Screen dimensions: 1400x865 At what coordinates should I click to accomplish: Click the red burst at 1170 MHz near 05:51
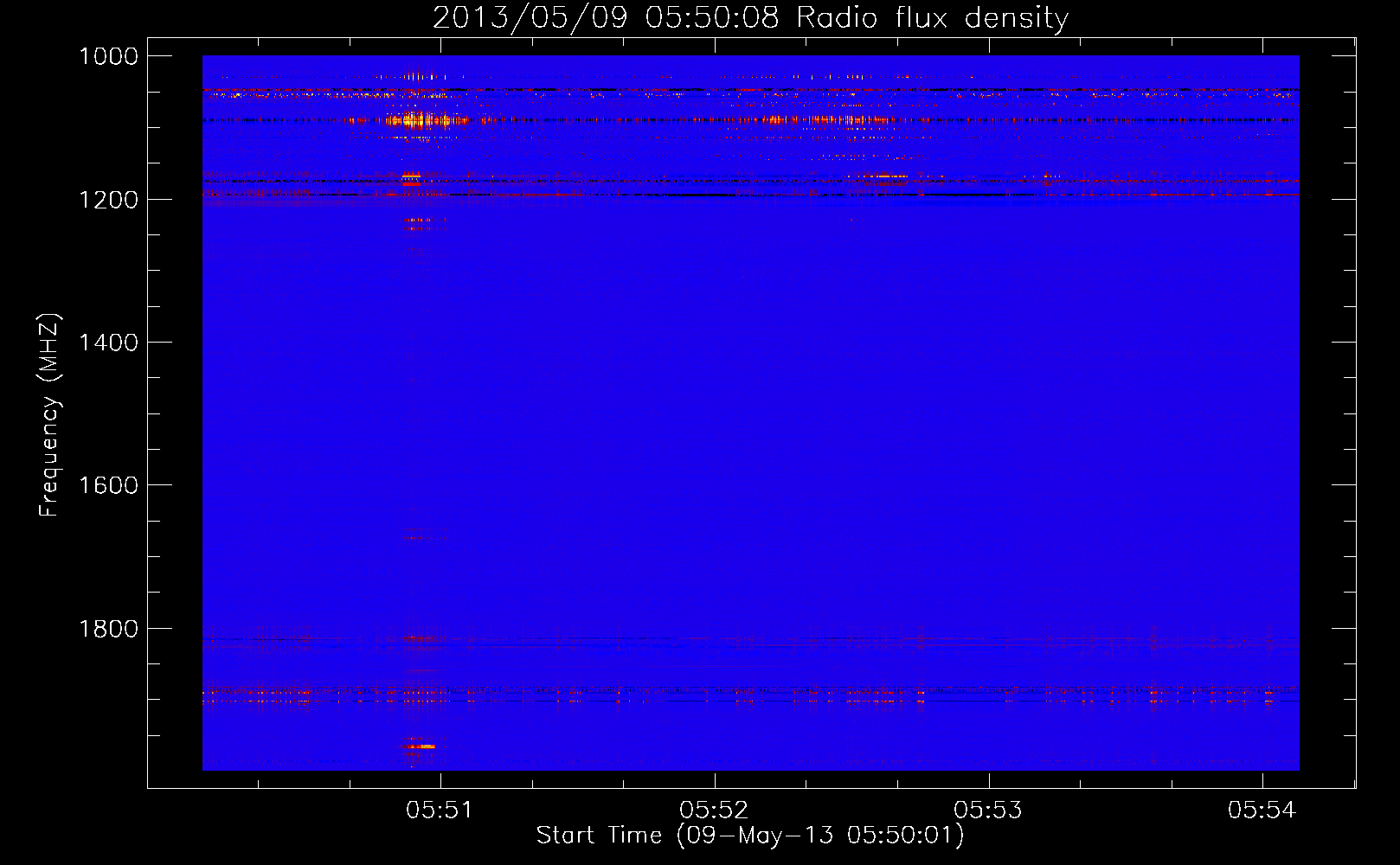coord(411,179)
